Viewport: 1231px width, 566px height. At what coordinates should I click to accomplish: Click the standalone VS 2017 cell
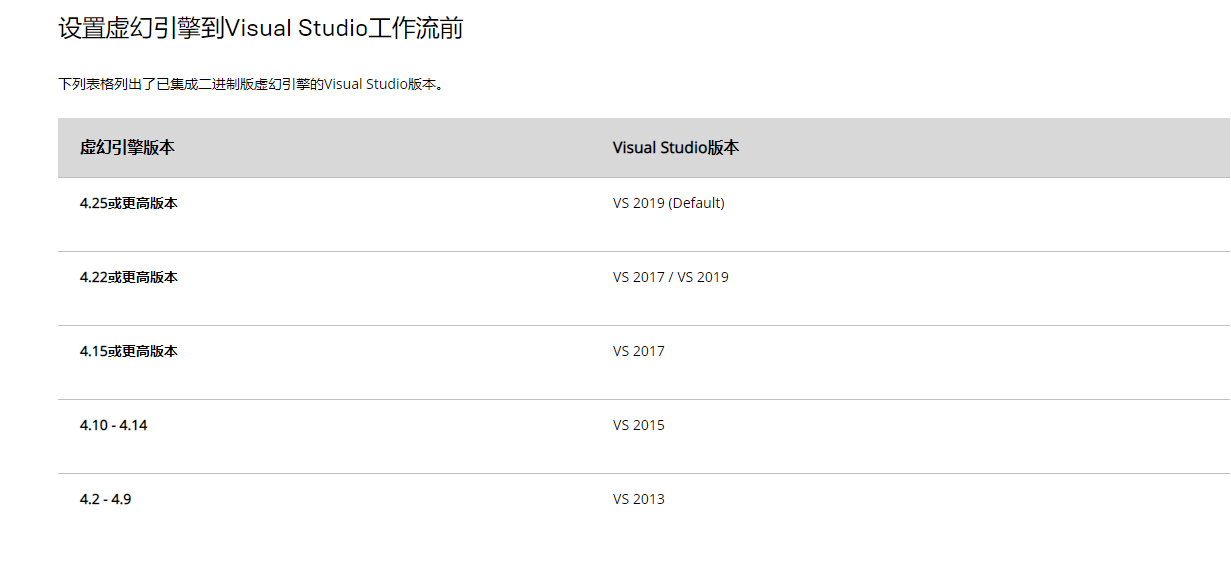tap(639, 351)
